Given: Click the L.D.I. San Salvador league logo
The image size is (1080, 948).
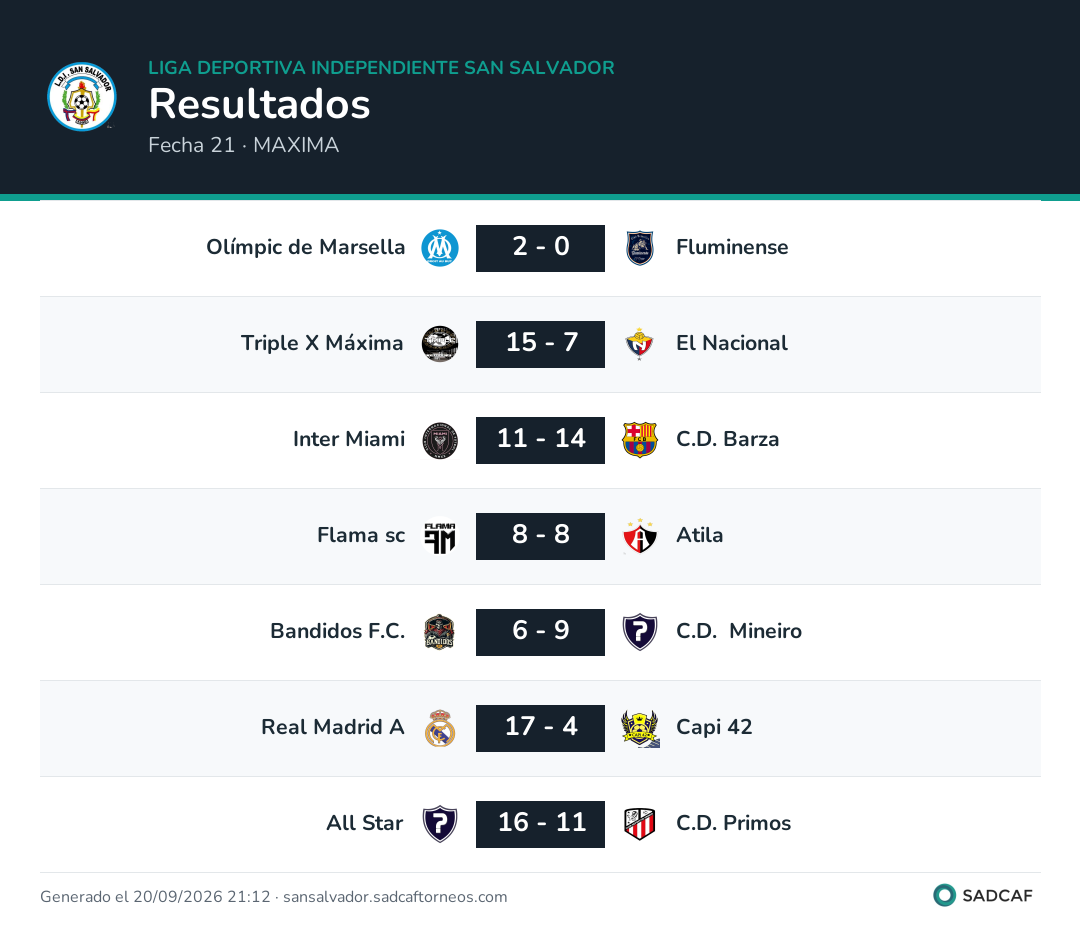Looking at the screenshot, I should pos(82,96).
